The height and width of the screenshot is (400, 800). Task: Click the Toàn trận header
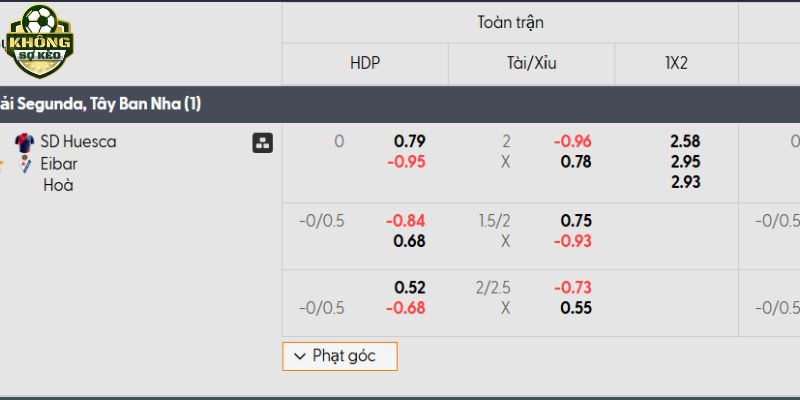pyautogui.click(x=510, y=22)
